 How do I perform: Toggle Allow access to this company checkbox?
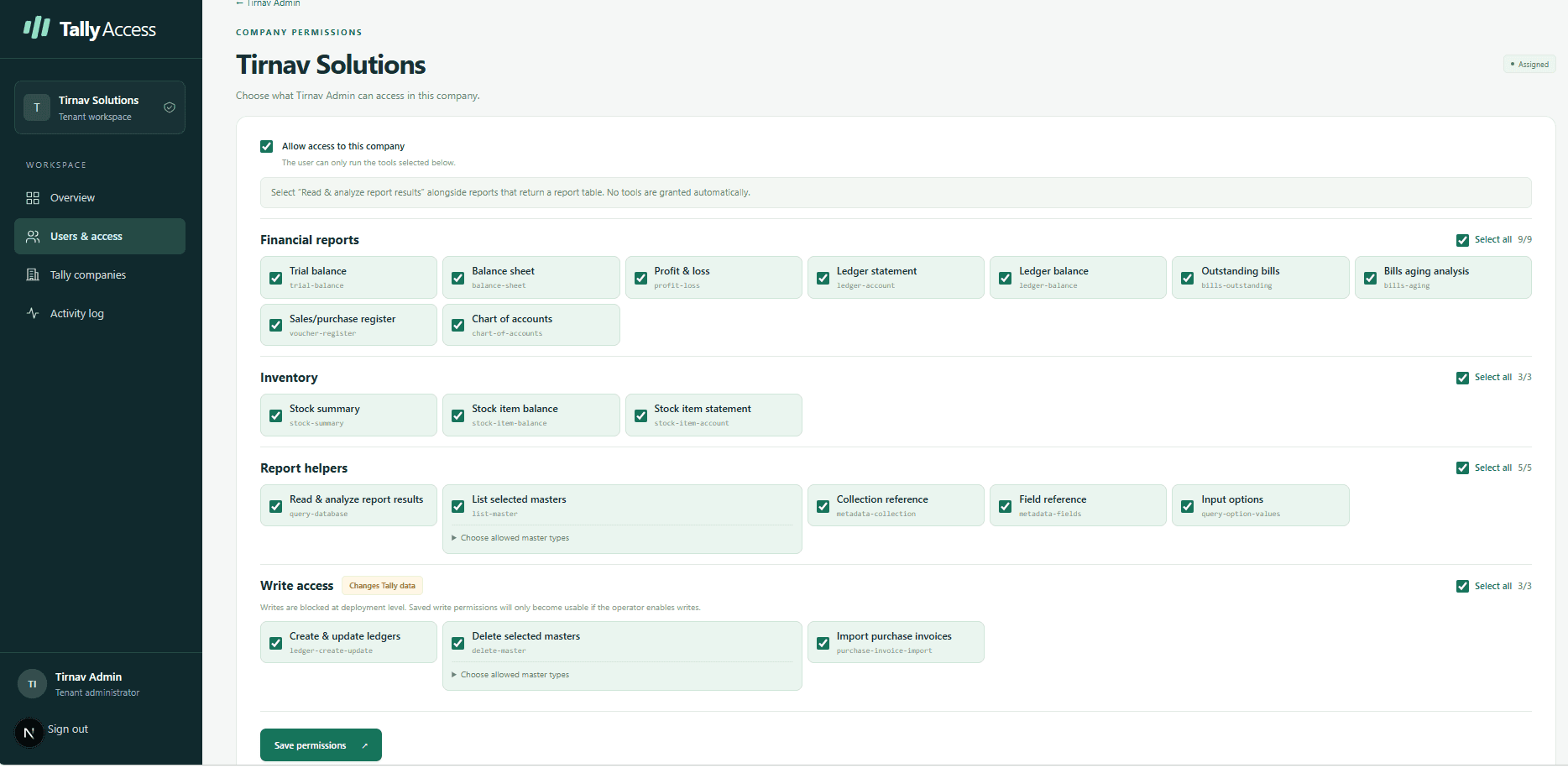267,147
